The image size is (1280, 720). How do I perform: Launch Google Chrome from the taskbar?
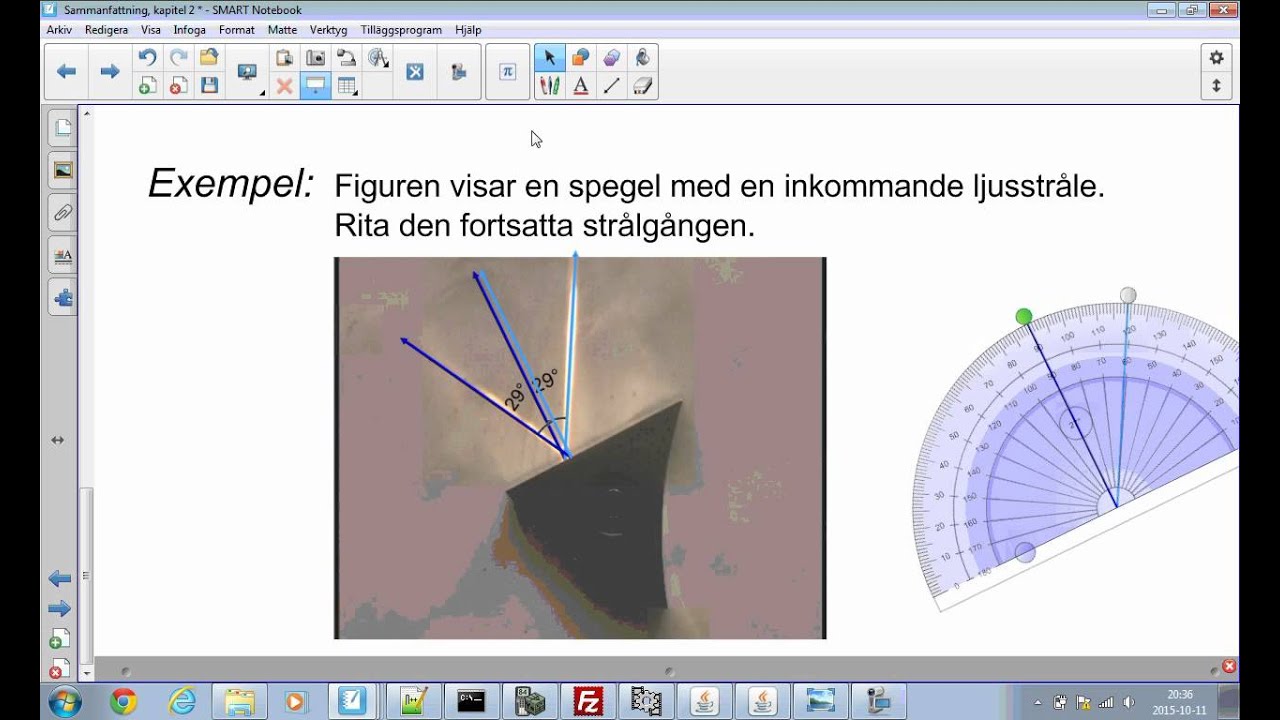coord(123,702)
